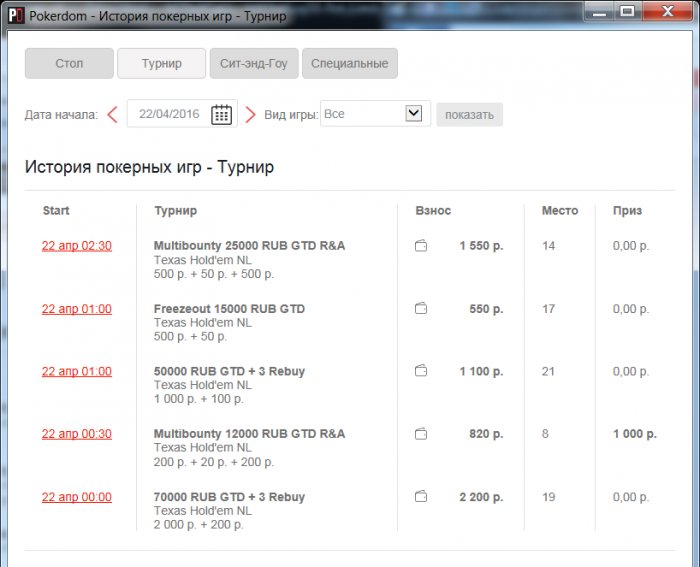Close the Pokerdom window
The height and width of the screenshot is (567, 700).
(667, 12)
